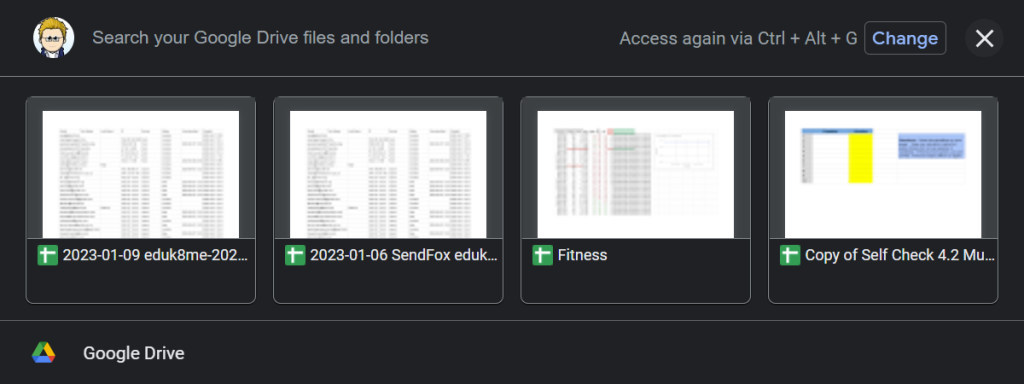This screenshot has width=1024, height=384.
Task: Click the Access again via Ctrl + Alt + G text
Action: [x=738, y=39]
